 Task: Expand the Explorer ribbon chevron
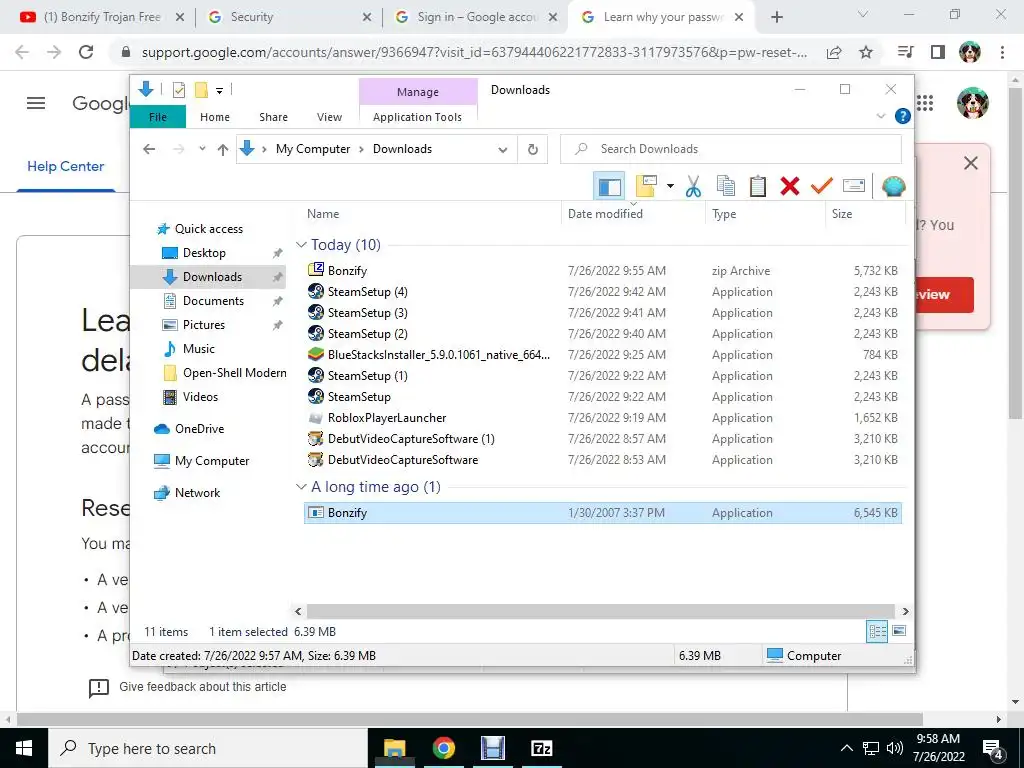pyautogui.click(x=880, y=116)
